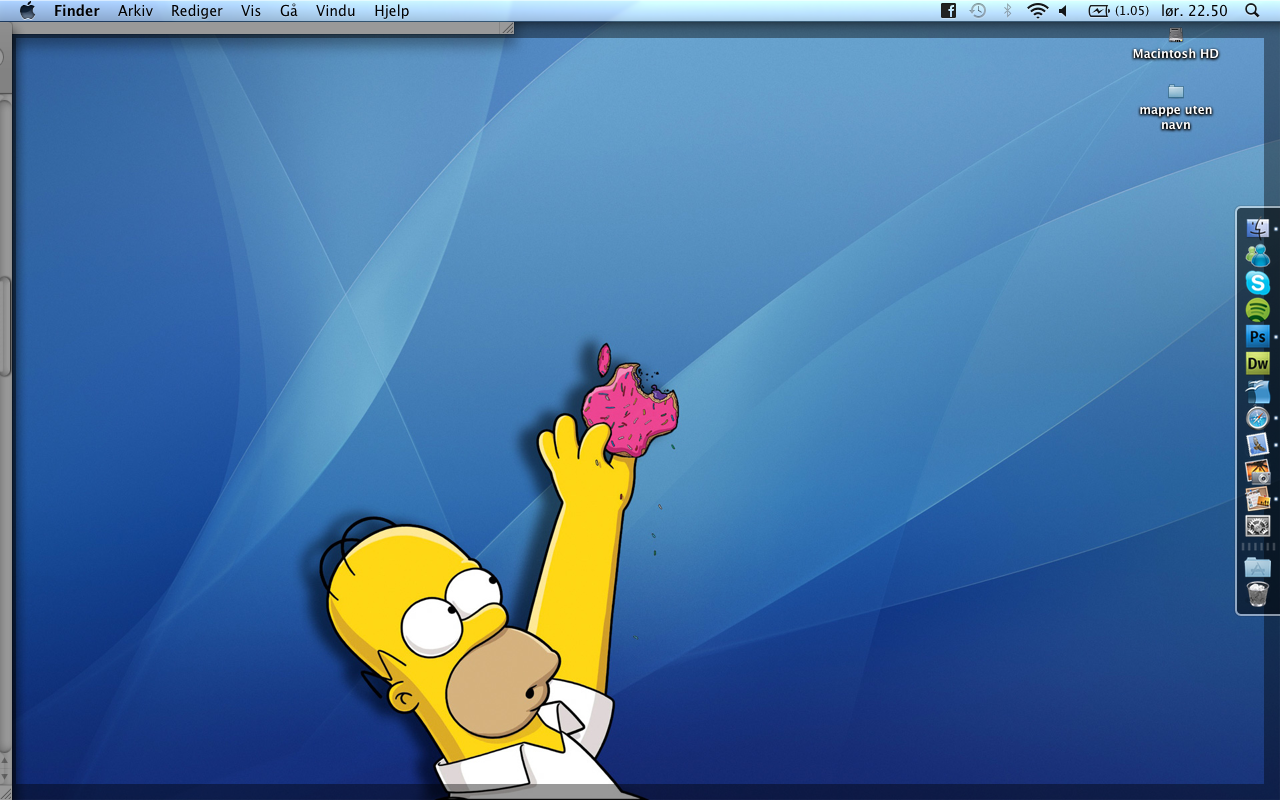Screen dimensions: 1280x800
Task: Open Photoshop from the dock
Action: point(1257,337)
